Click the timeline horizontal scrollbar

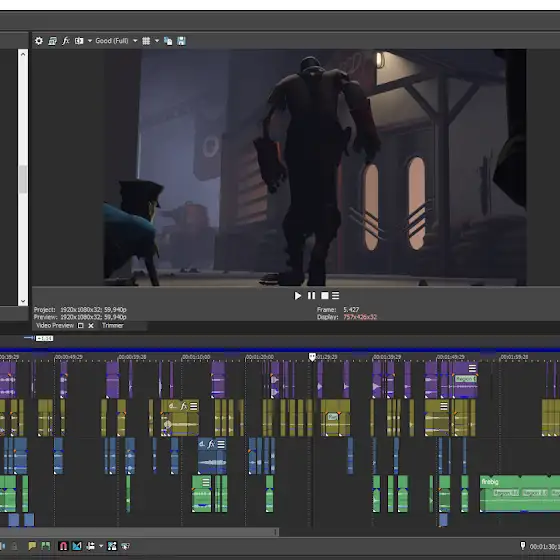tap(139, 532)
